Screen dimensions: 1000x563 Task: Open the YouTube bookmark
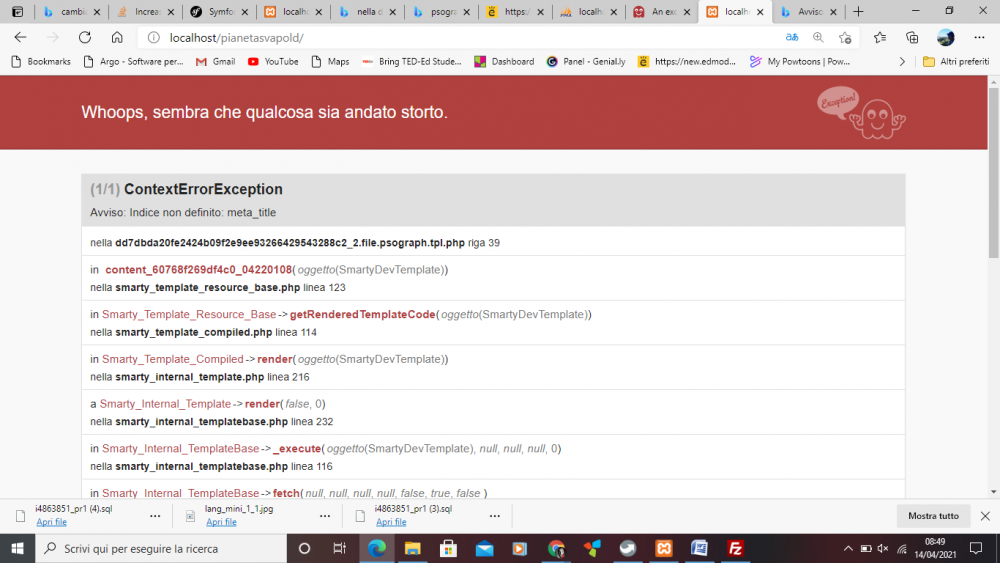[x=273, y=62]
